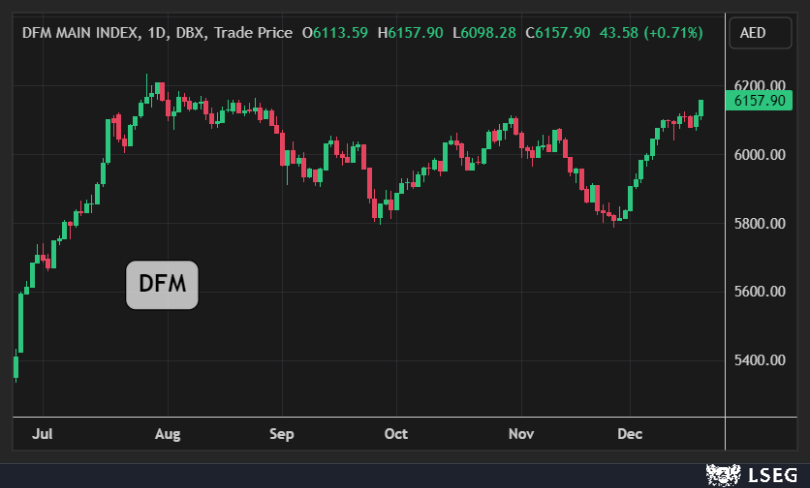The image size is (810, 488).
Task: Click the 5600.00 price axis label
Action: (x=759, y=292)
